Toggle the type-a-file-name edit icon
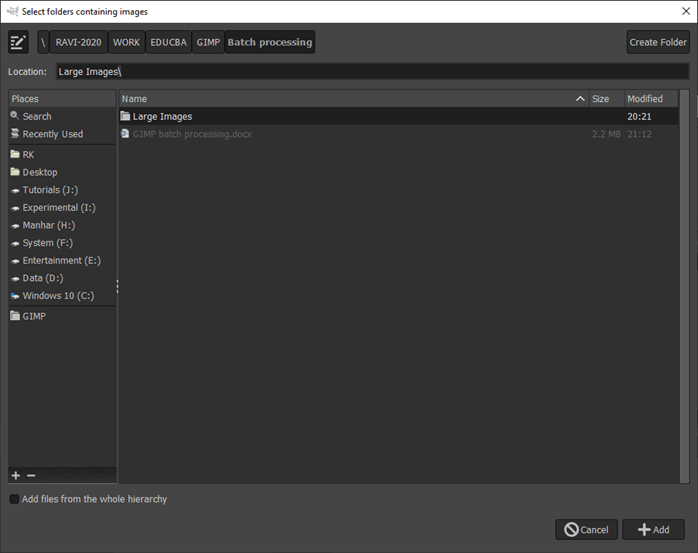The image size is (698, 553). [18, 42]
